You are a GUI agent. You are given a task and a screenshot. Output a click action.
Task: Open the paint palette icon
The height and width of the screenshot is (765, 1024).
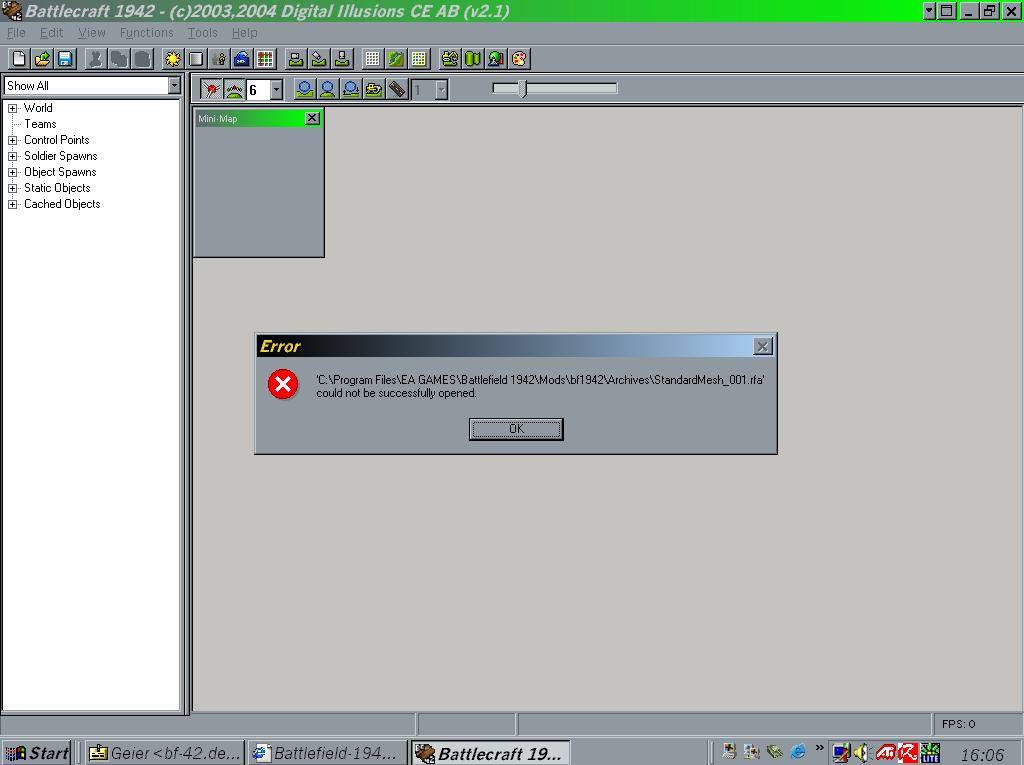coord(519,59)
